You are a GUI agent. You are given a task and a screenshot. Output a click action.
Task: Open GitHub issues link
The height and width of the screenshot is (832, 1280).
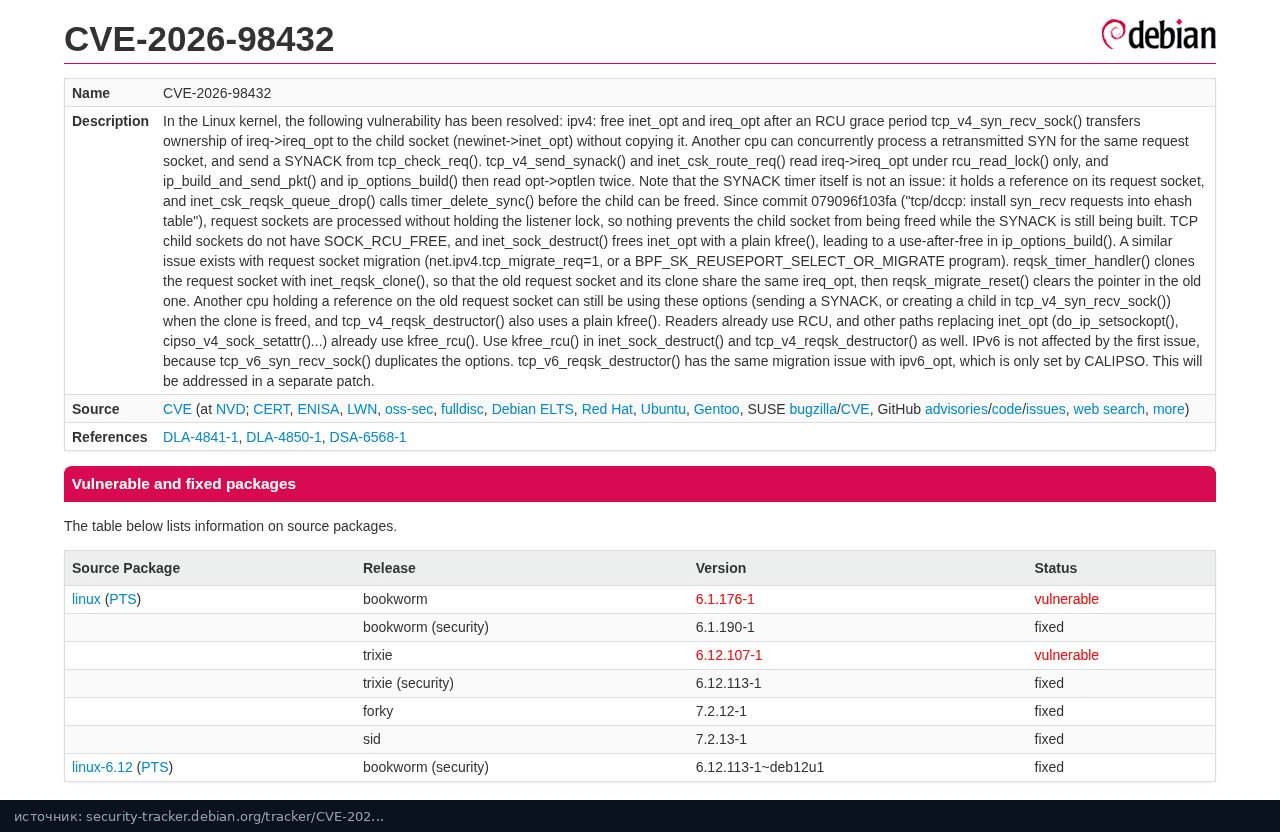pos(1046,409)
